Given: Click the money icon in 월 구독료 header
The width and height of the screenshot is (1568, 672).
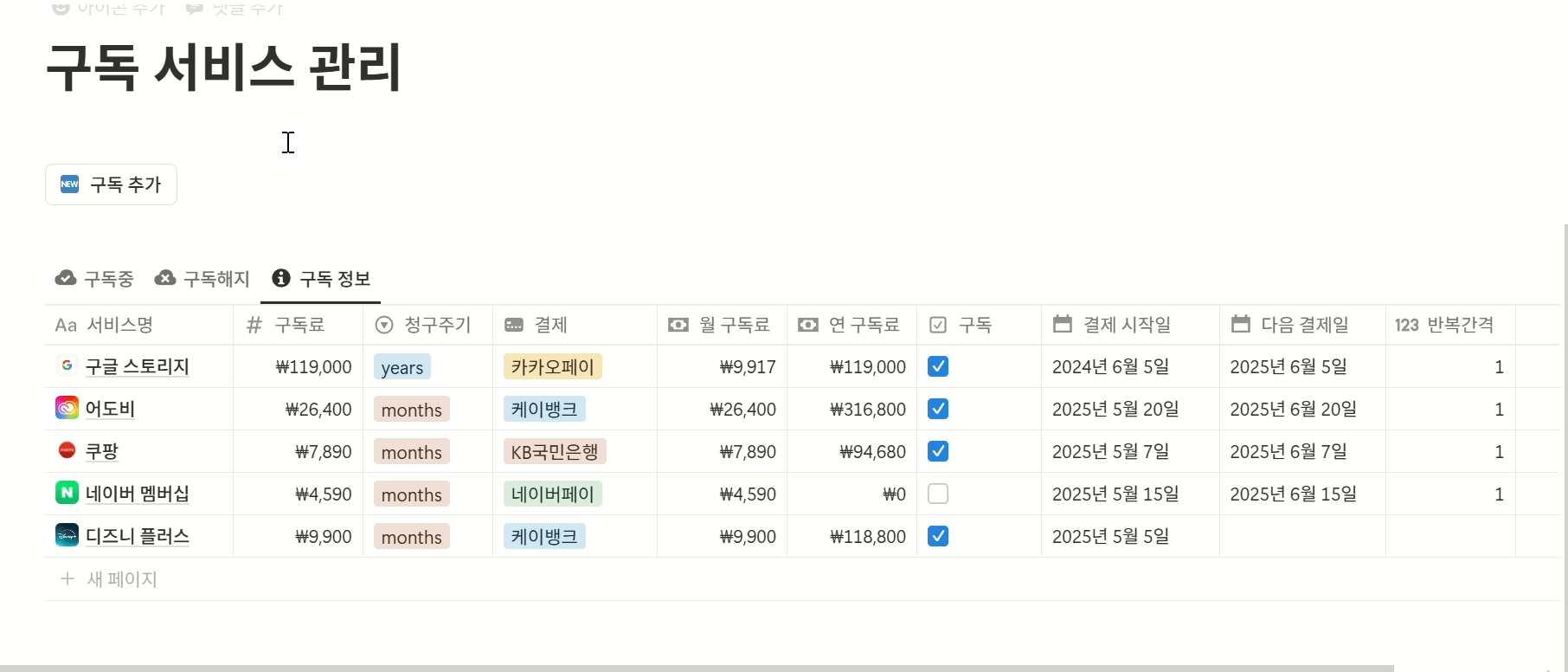Looking at the screenshot, I should tap(678, 325).
